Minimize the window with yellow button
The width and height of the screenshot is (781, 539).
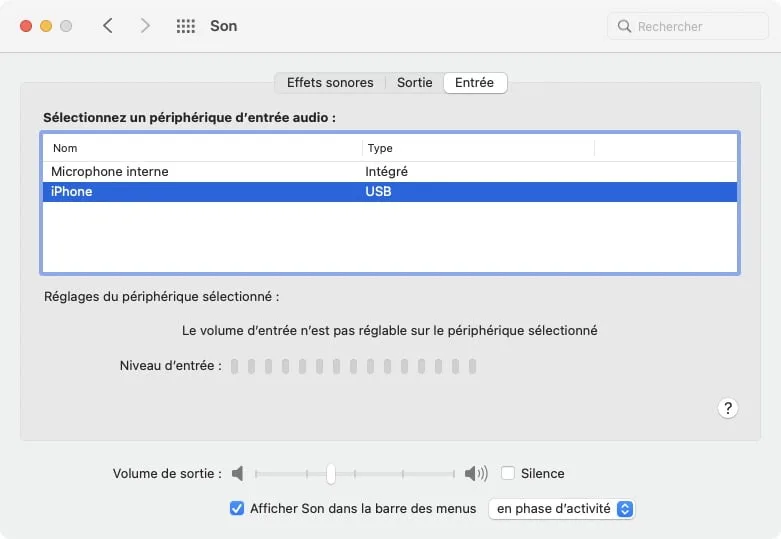click(x=46, y=26)
